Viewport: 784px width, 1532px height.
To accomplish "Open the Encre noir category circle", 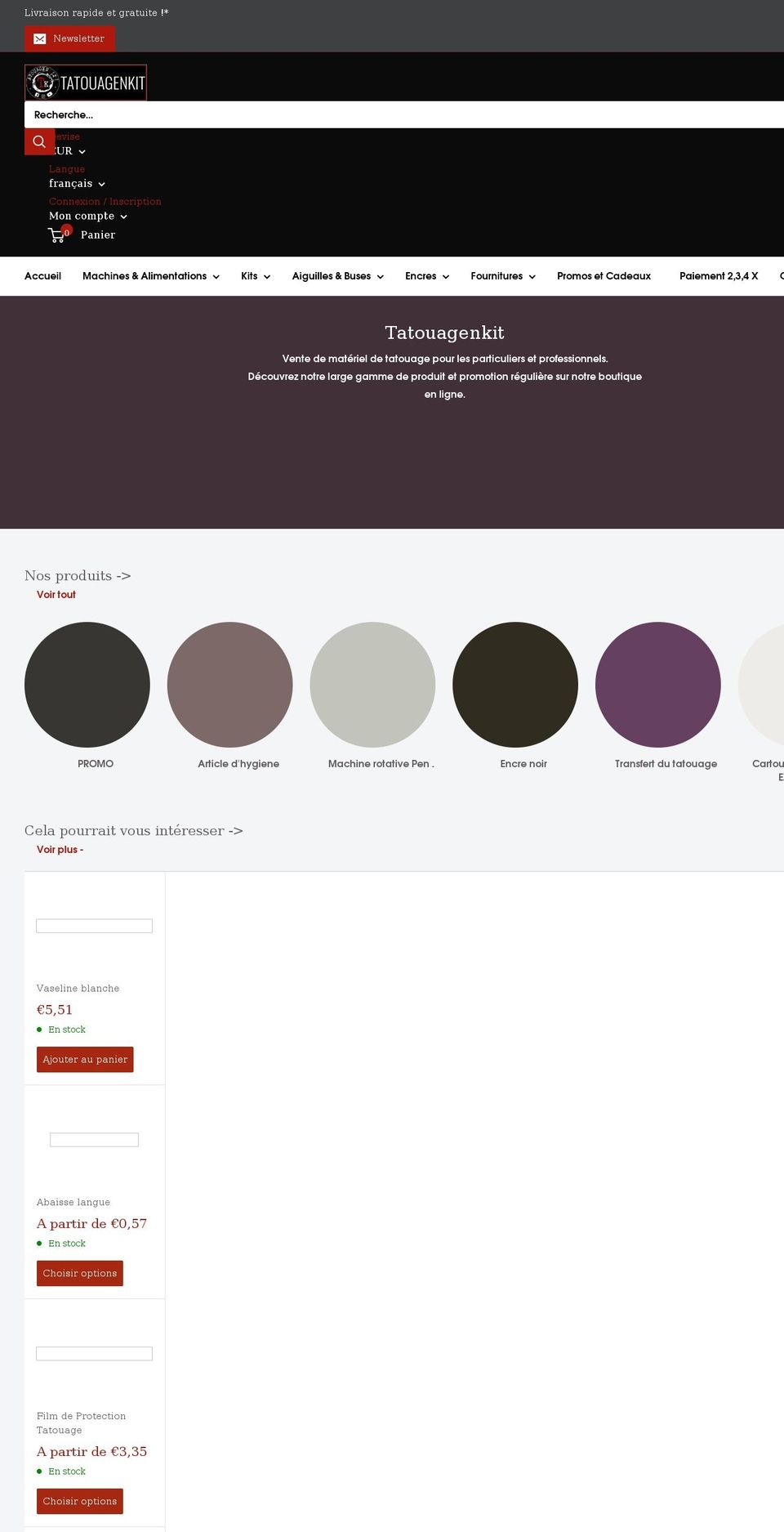I will point(515,685).
